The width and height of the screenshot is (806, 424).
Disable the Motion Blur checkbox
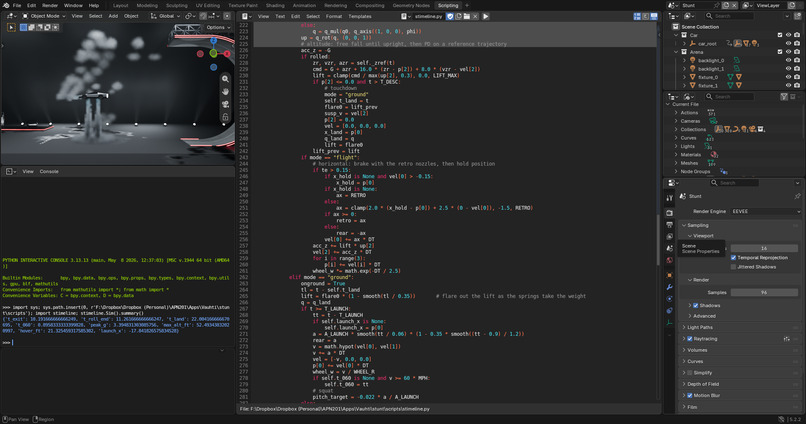[690, 395]
